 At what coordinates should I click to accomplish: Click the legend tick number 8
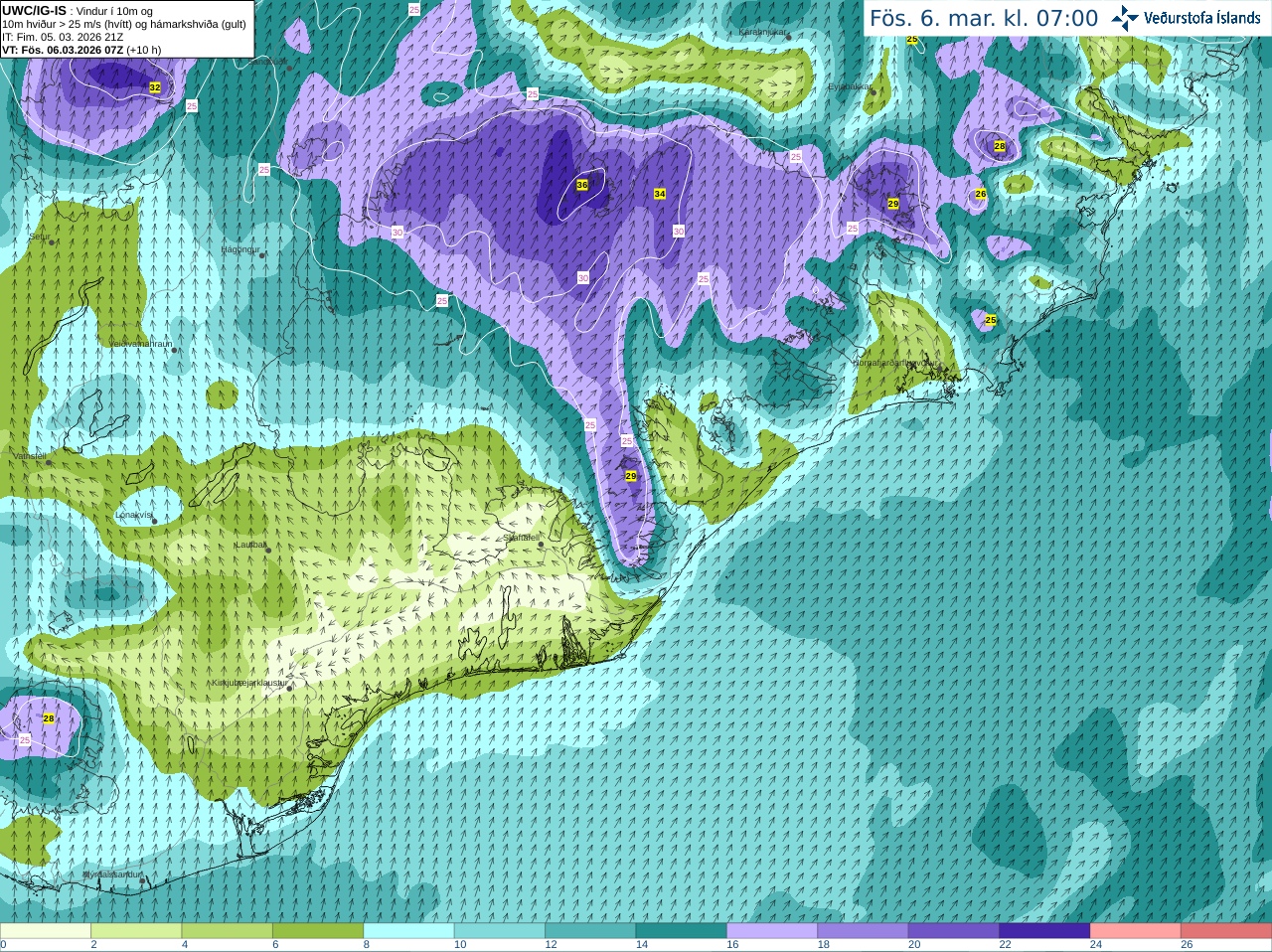click(367, 945)
